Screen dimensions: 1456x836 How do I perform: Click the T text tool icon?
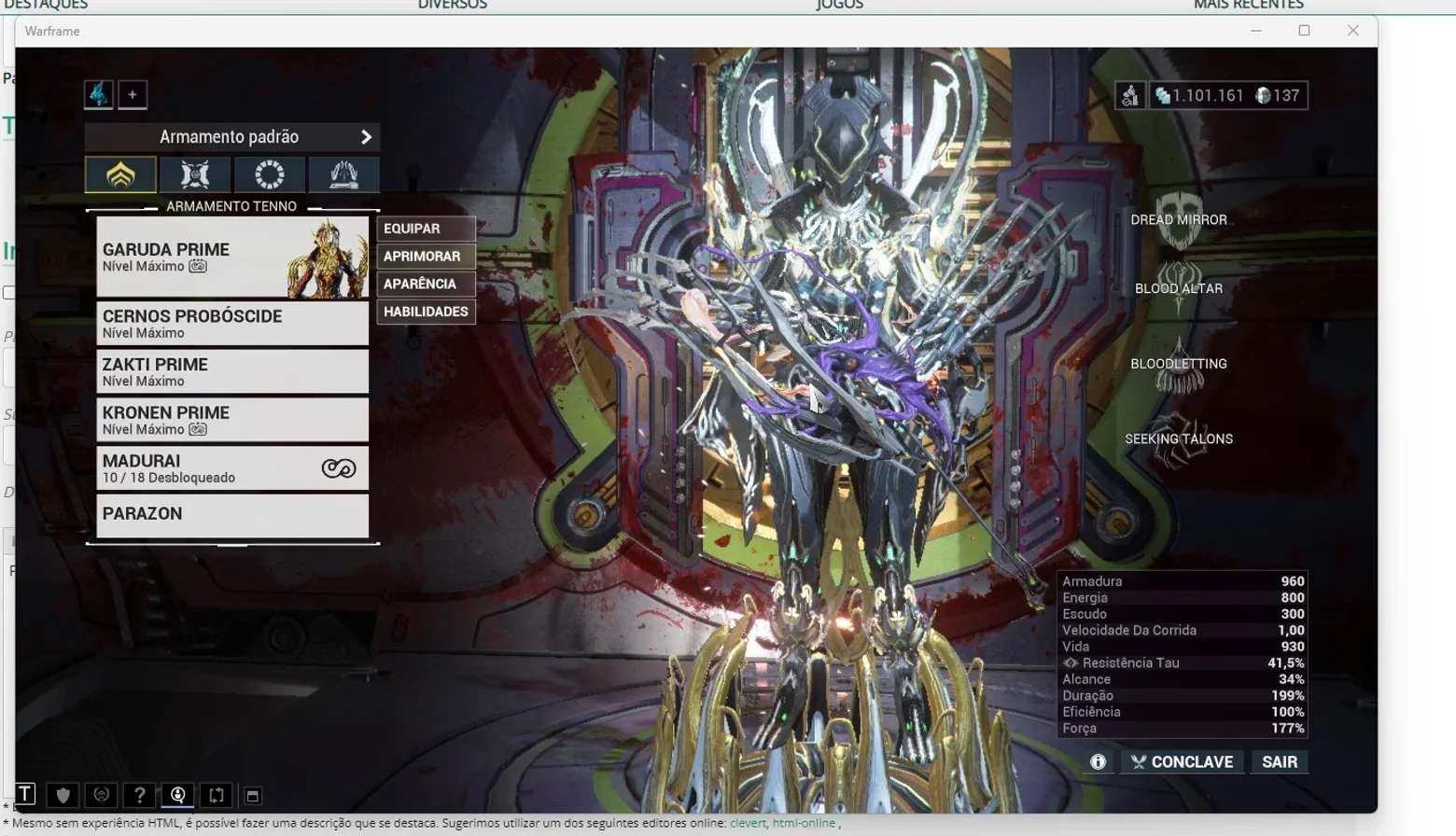coord(25,794)
